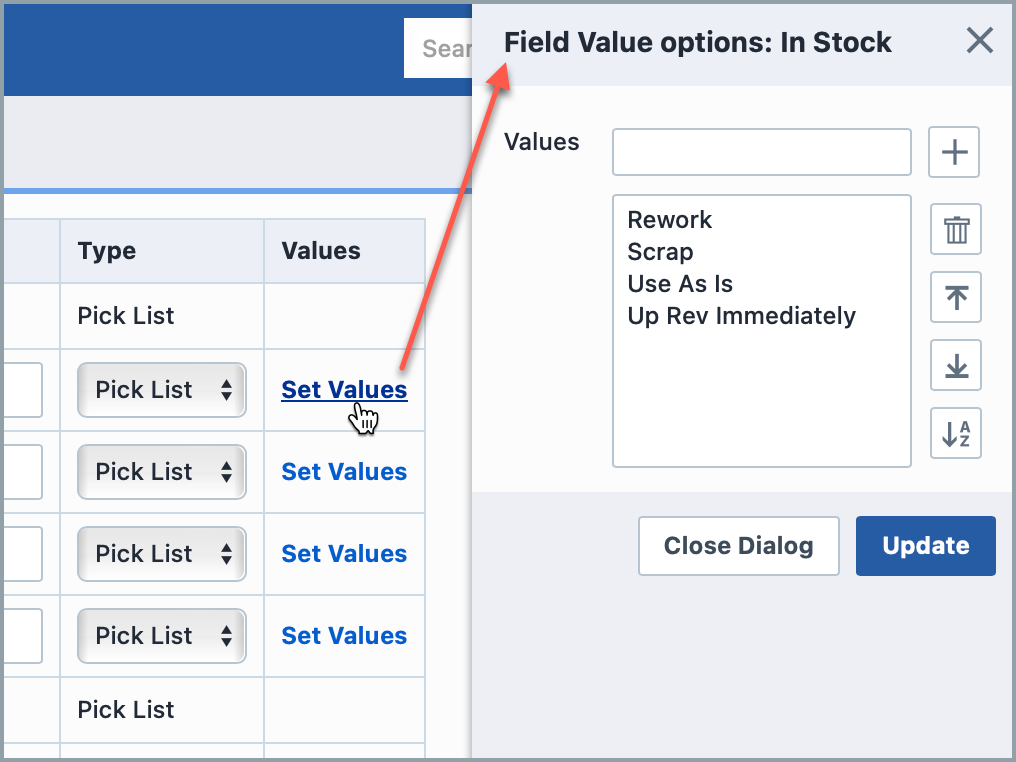This screenshot has height=762, width=1016.
Task: Click the move-to-bottom arrow icon
Action: [x=956, y=365]
